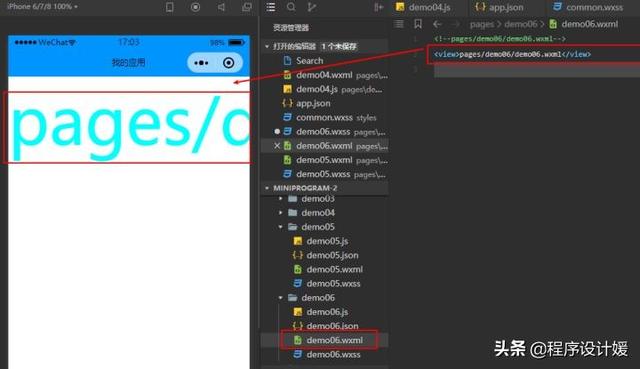Collapse the open editors section
Image resolution: width=640 pixels, height=369 pixels.
(x=267, y=47)
